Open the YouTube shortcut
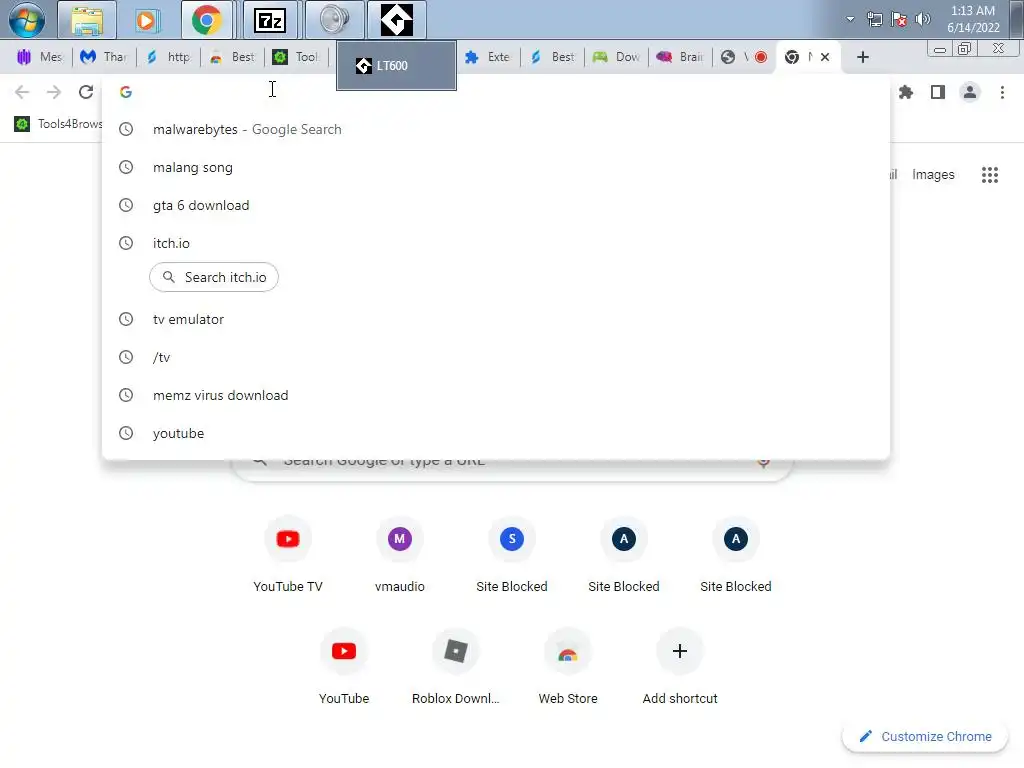This screenshot has width=1024, height=768. point(344,665)
